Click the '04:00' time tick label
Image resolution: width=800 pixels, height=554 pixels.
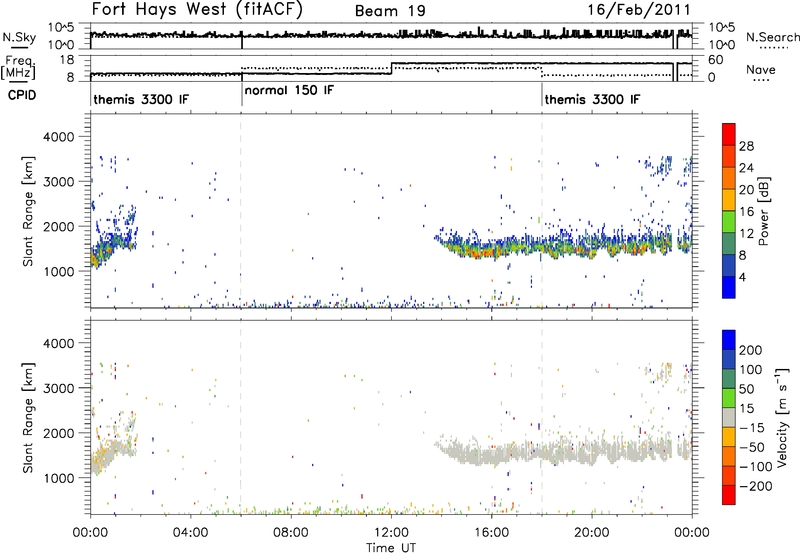tap(191, 533)
